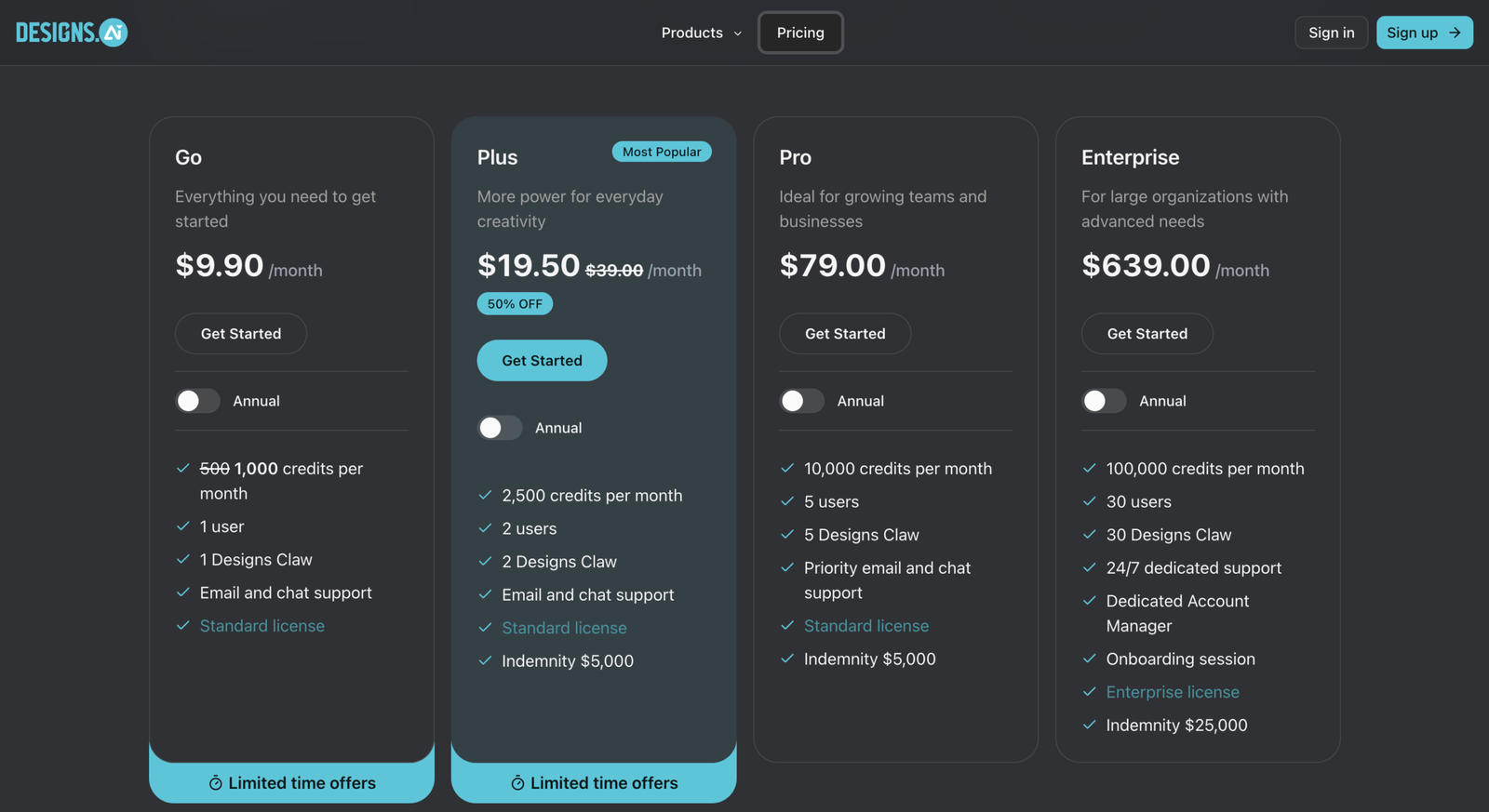Open Standard license link in Plus plan

pyautogui.click(x=565, y=628)
